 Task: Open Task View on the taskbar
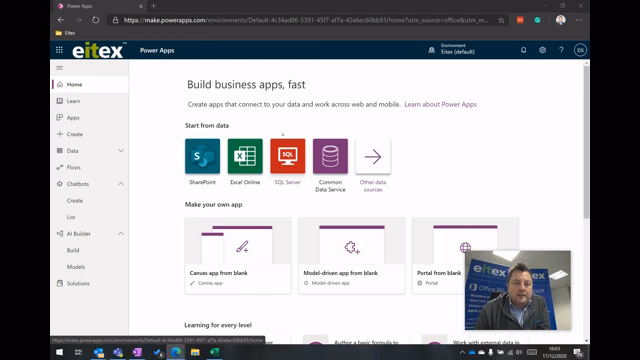(x=78, y=352)
